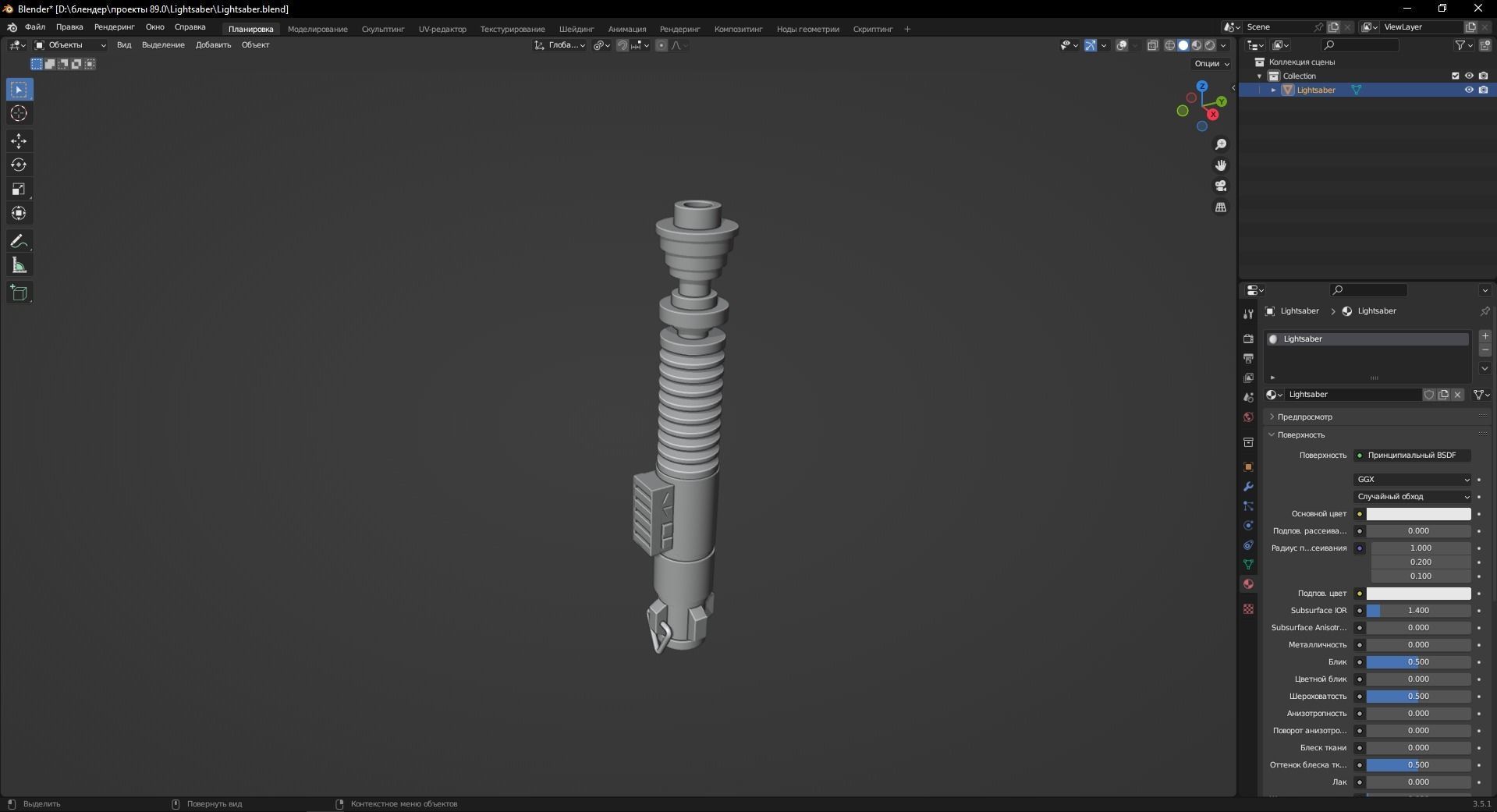
Task: Switch to material preview shading
Action: tap(1197, 45)
